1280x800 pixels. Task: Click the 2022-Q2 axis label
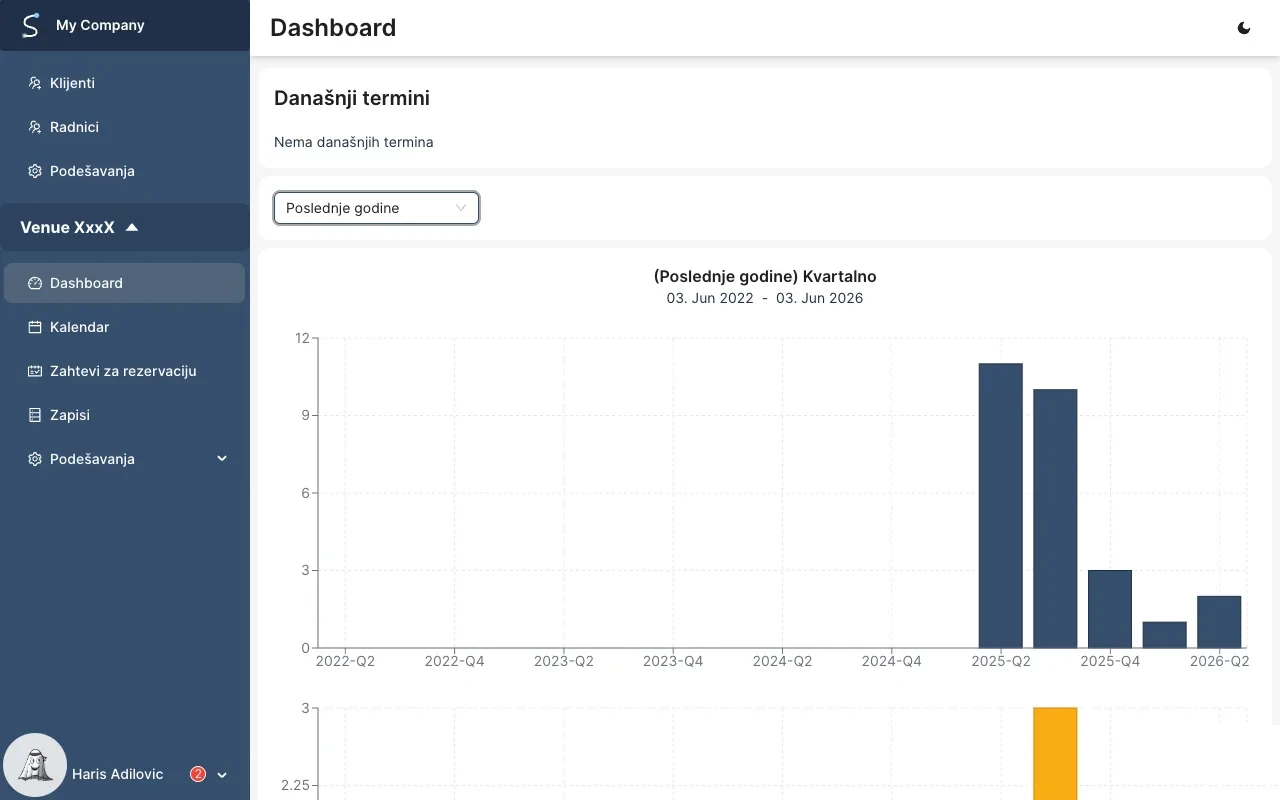345,661
